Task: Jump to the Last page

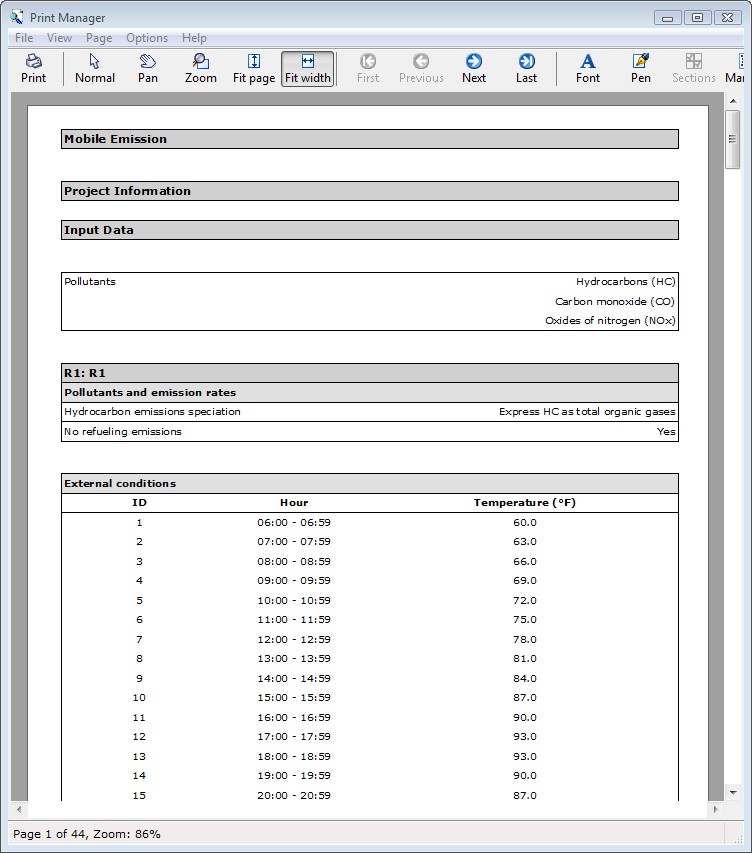Action: [x=526, y=68]
